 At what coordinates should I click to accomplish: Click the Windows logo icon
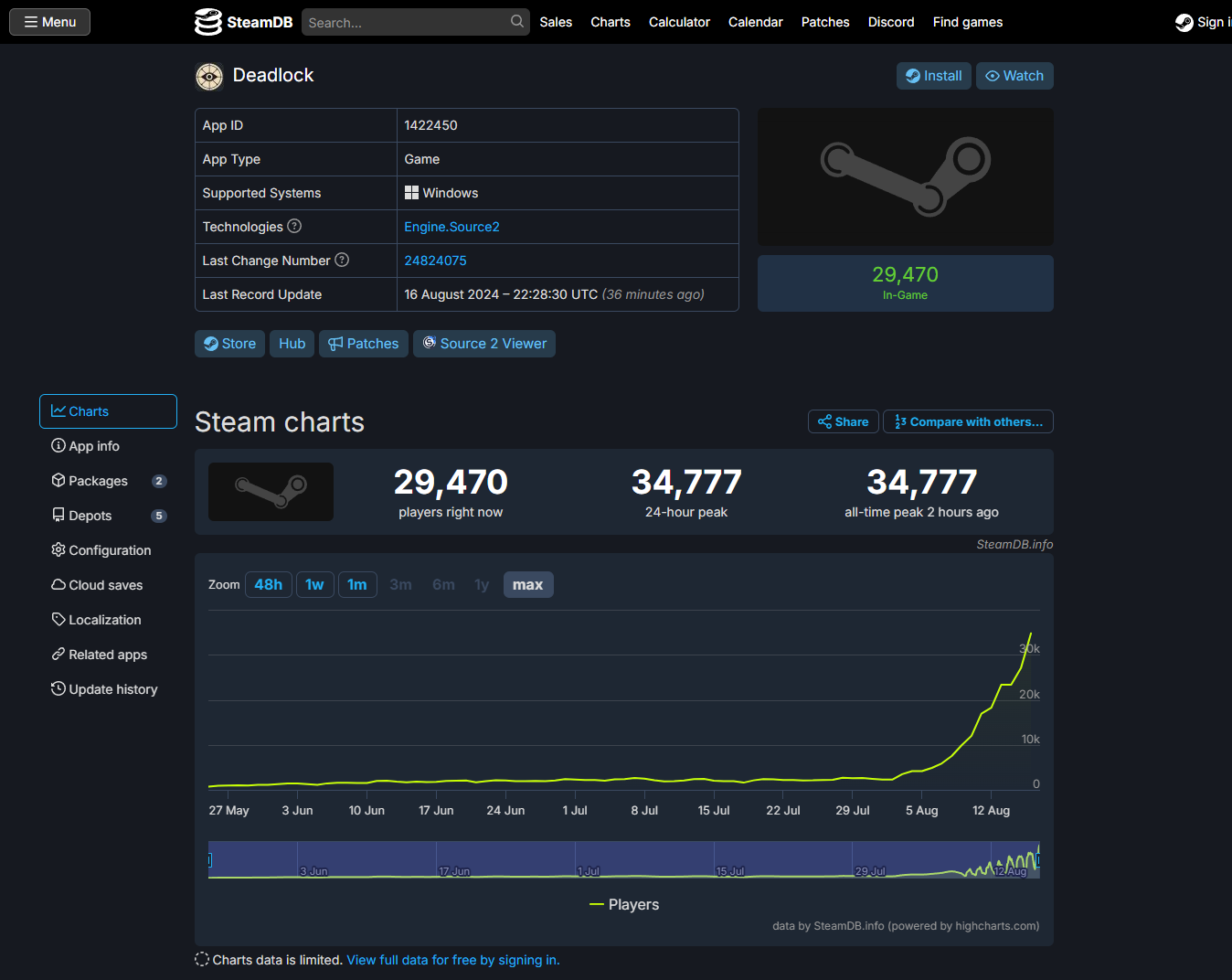click(411, 193)
